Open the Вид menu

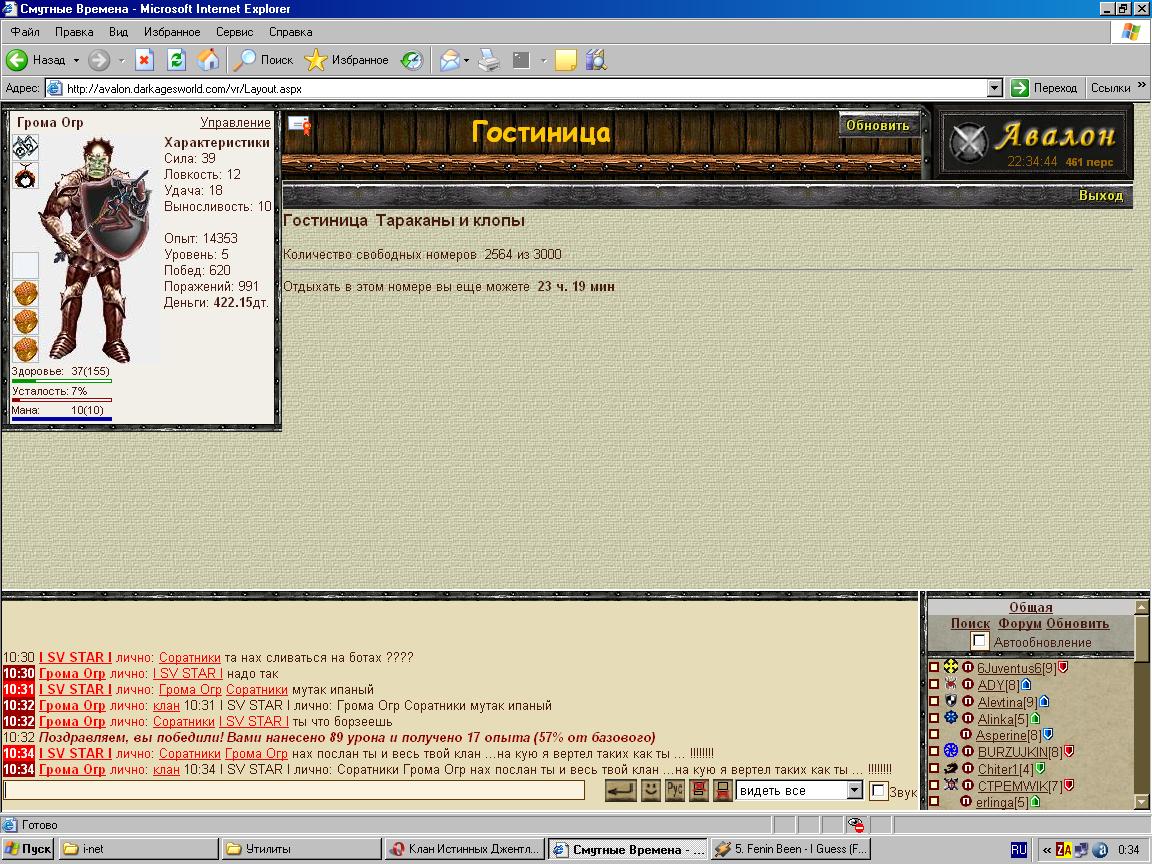118,32
